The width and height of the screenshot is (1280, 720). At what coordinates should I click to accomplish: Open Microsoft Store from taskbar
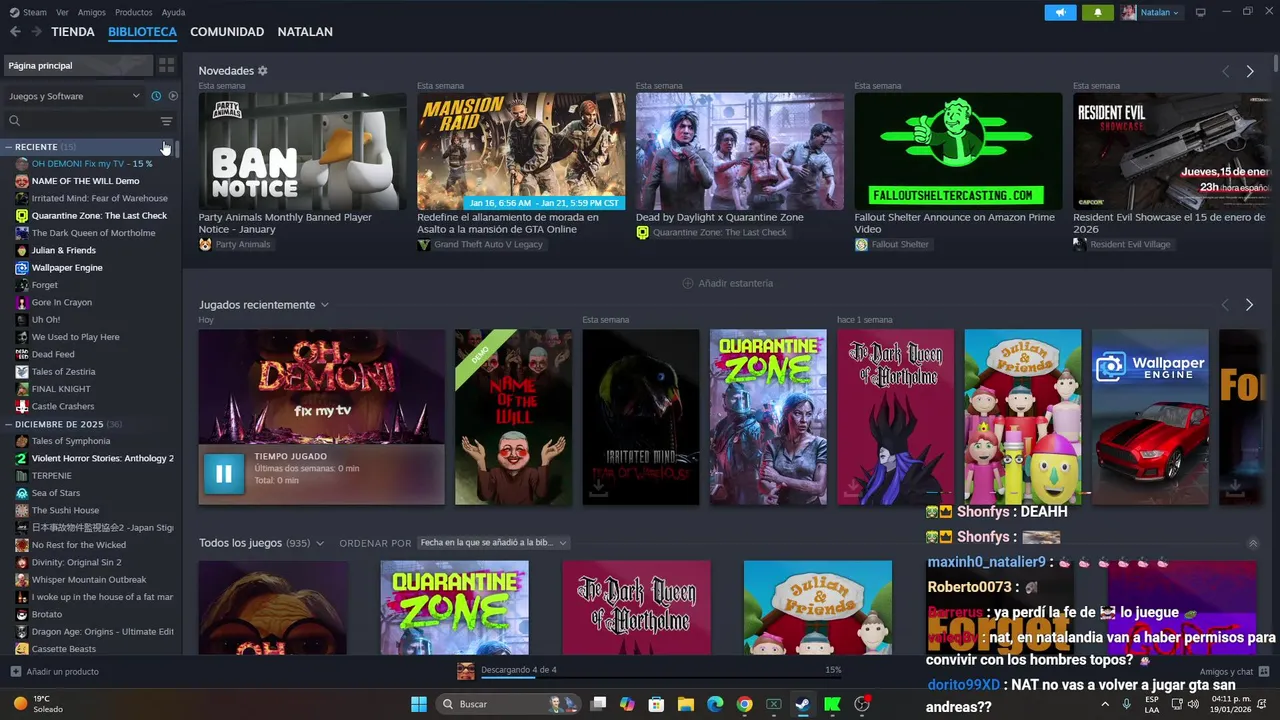656,704
